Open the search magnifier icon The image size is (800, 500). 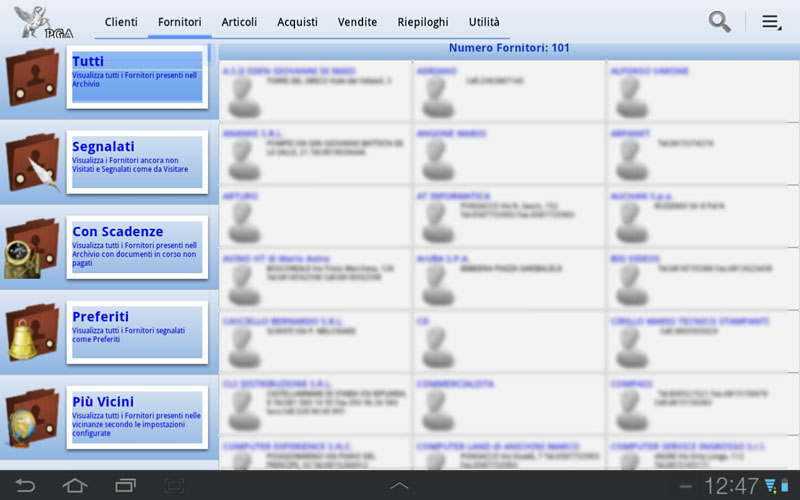719,22
